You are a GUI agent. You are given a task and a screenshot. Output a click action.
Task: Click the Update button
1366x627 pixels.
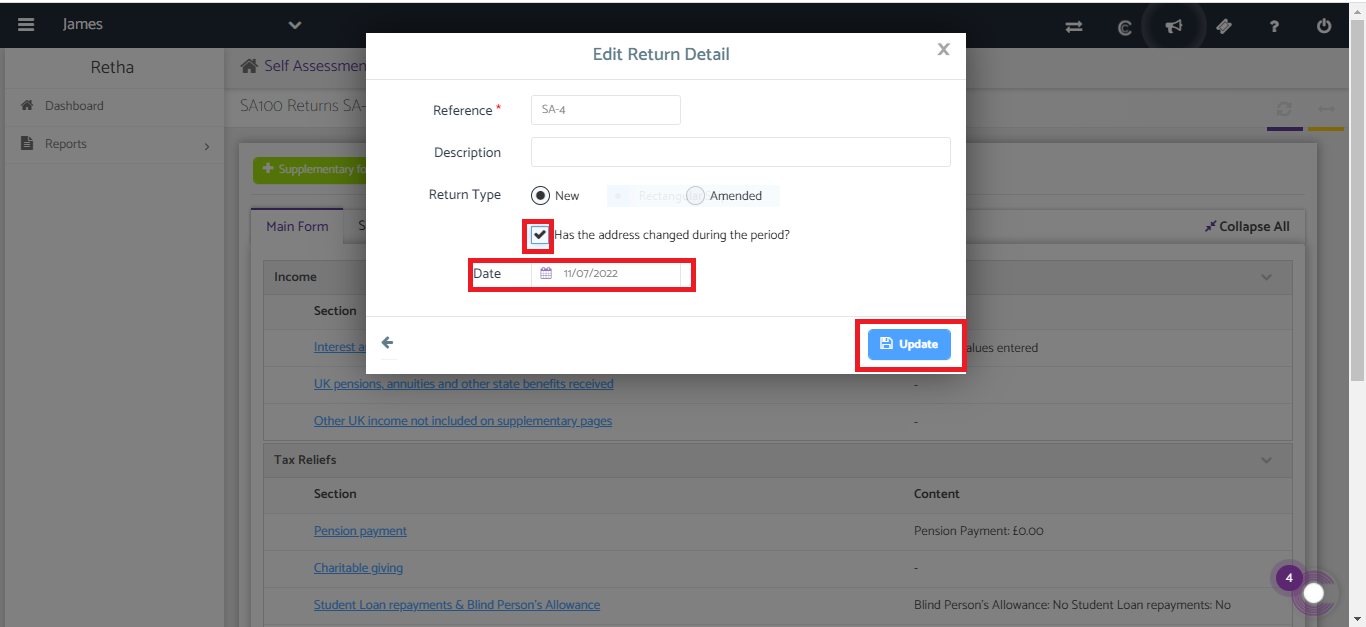click(x=909, y=344)
